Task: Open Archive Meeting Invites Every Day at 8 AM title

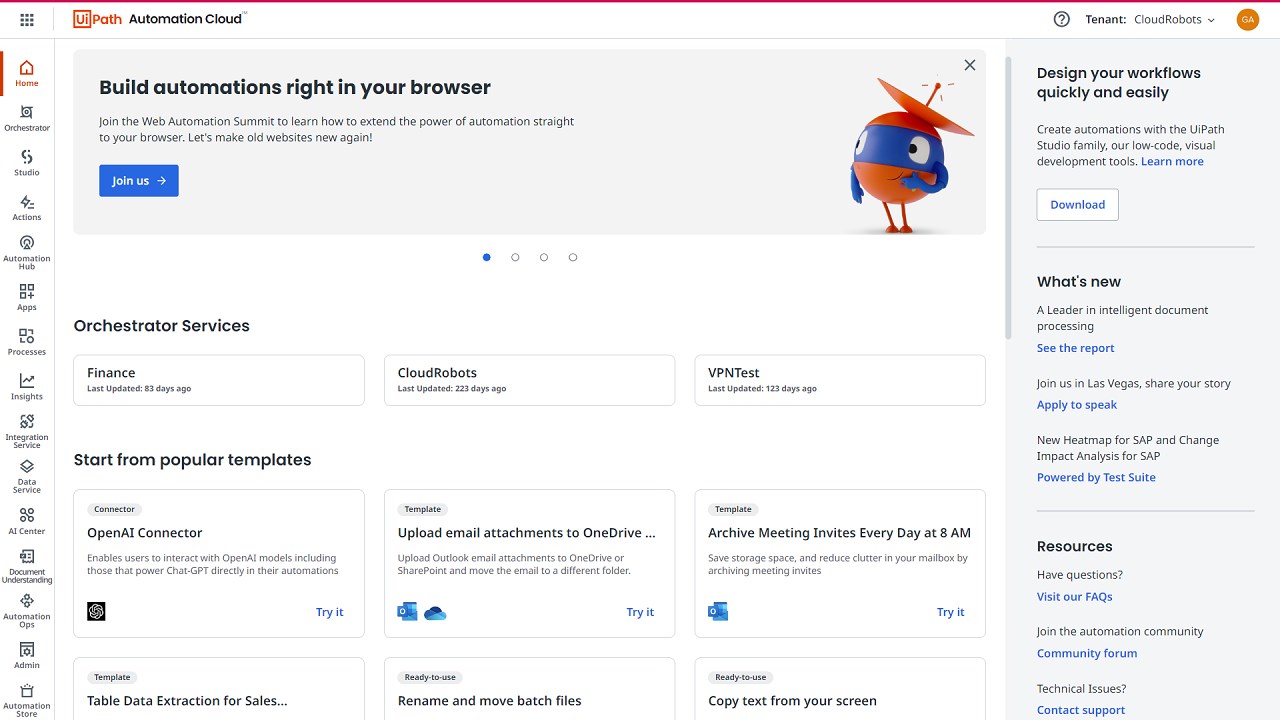Action: click(839, 533)
